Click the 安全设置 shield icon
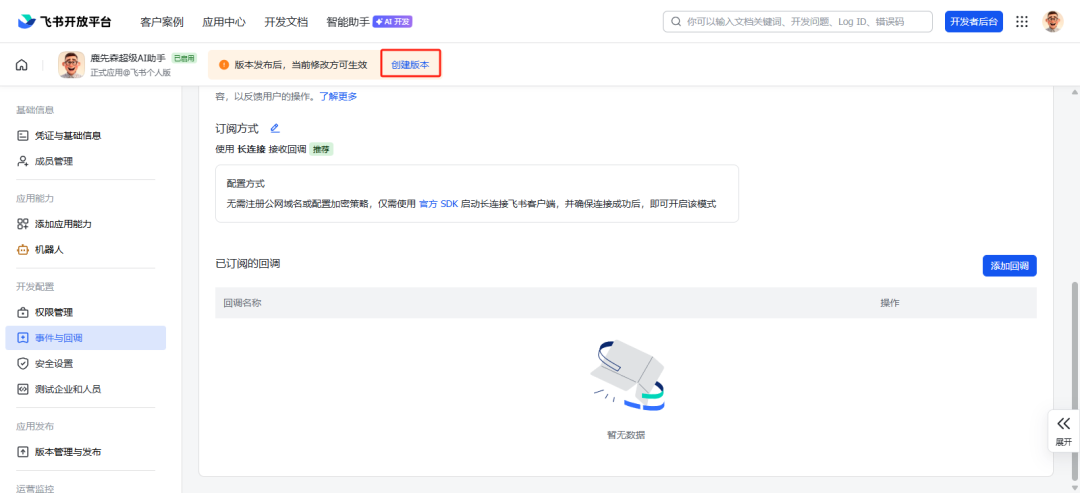This screenshot has height=493, width=1080. [22, 364]
